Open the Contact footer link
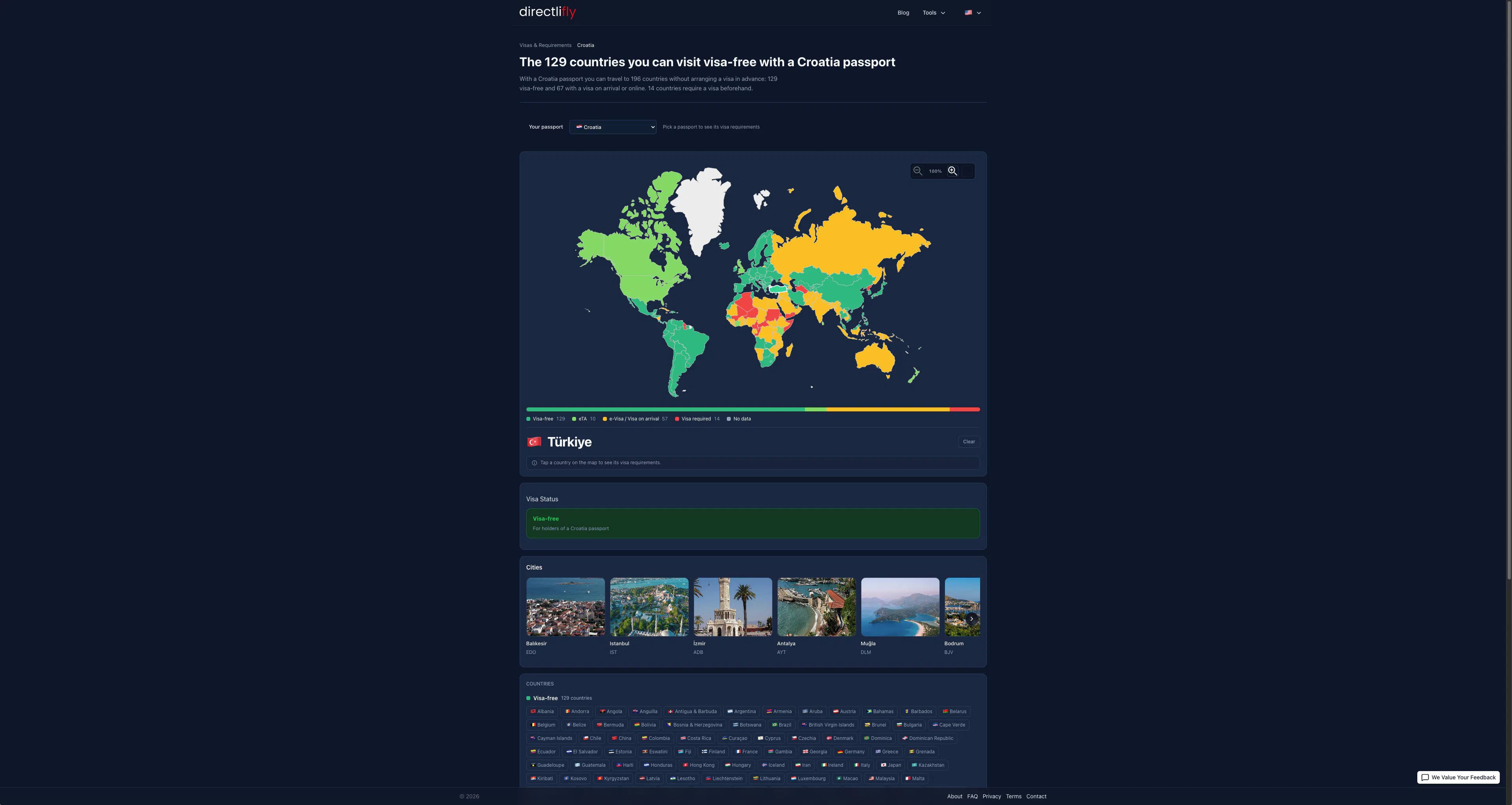 [x=1036, y=796]
